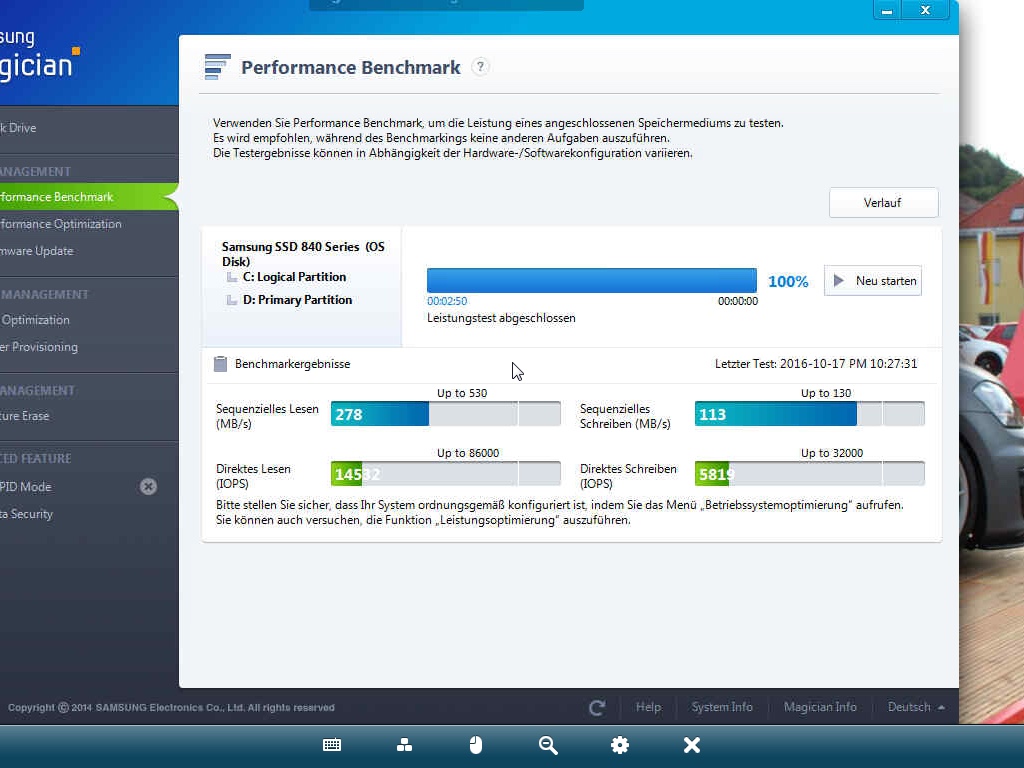Open Data Security in sidebar
Screen dimensions: 1024x768
pos(26,514)
